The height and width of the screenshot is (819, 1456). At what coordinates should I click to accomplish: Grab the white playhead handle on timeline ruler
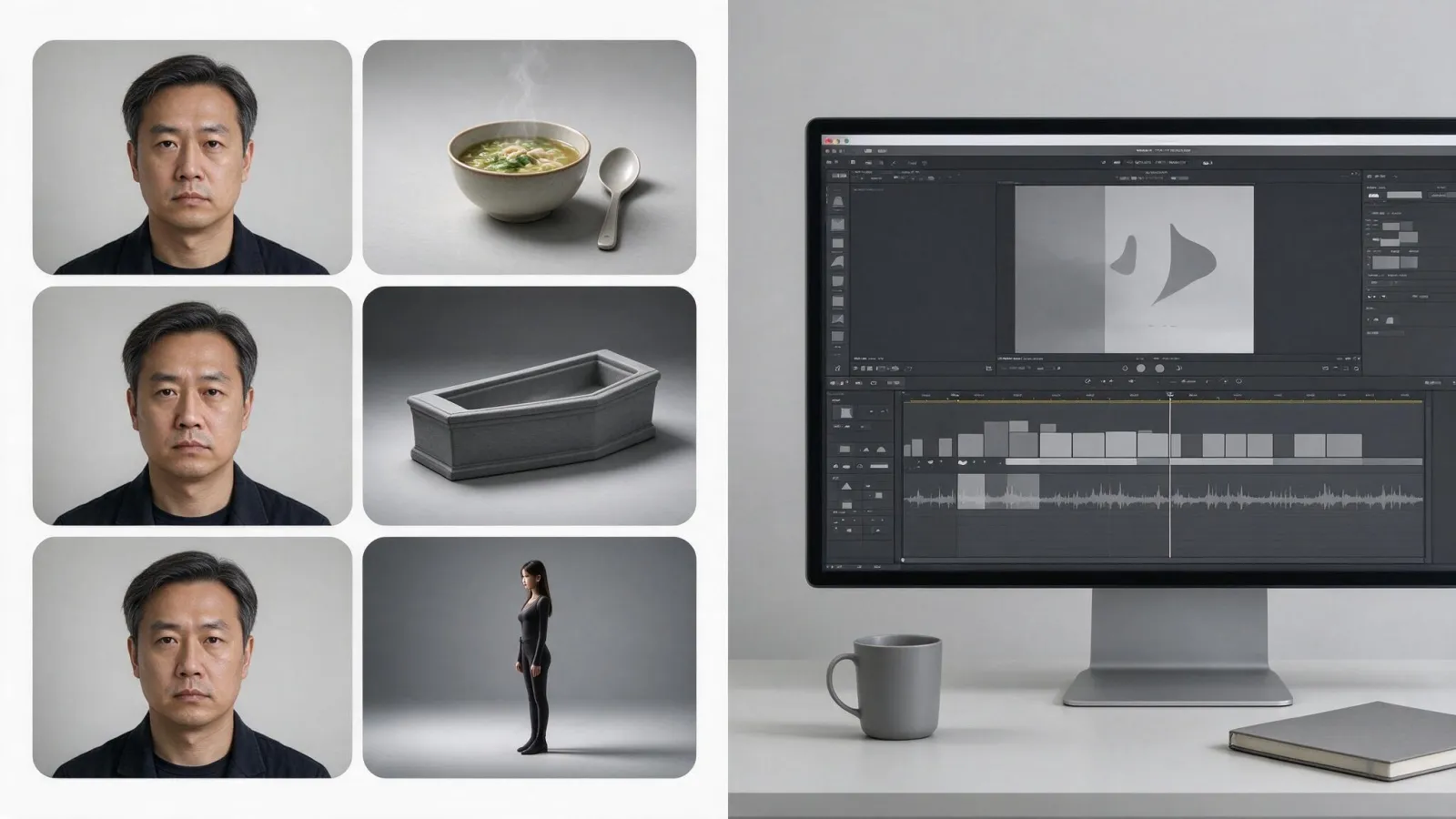coord(1170,395)
